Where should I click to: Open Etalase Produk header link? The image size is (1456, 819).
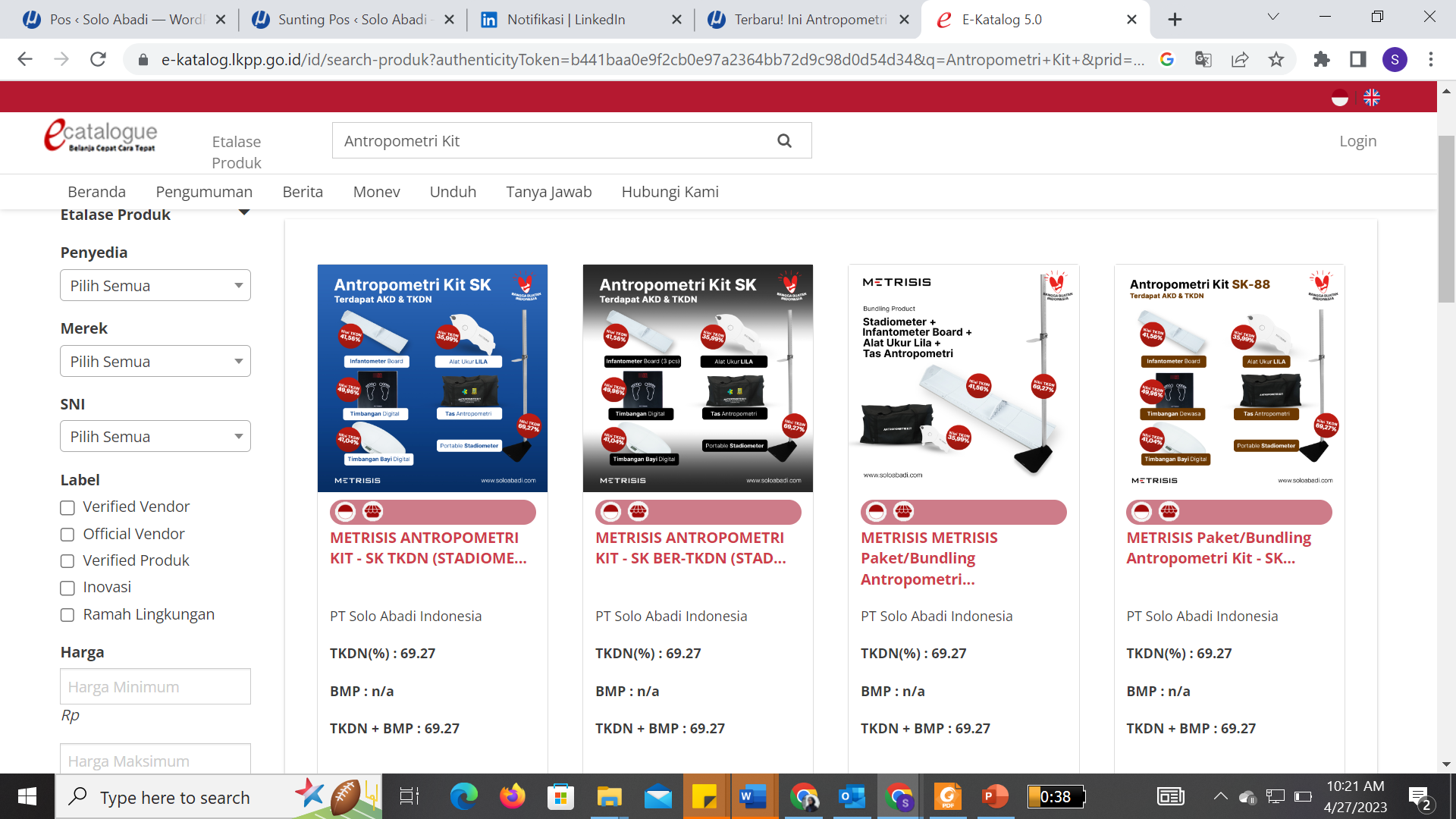pos(237,152)
